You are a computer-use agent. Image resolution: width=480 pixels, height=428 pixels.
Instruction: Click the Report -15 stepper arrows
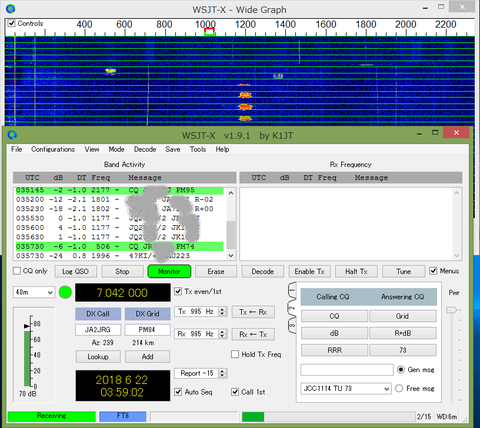pyautogui.click(x=222, y=373)
